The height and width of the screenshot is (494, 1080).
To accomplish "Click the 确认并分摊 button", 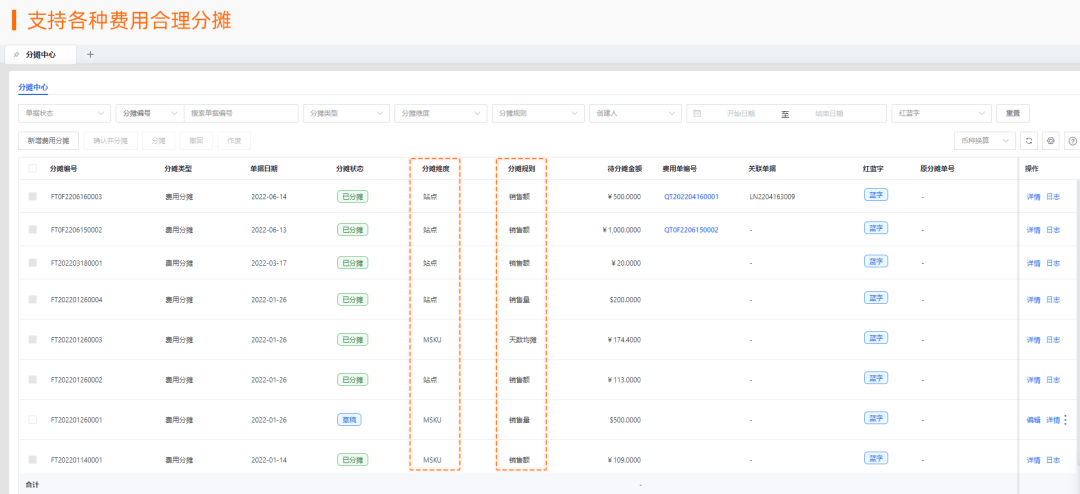I will (x=111, y=141).
